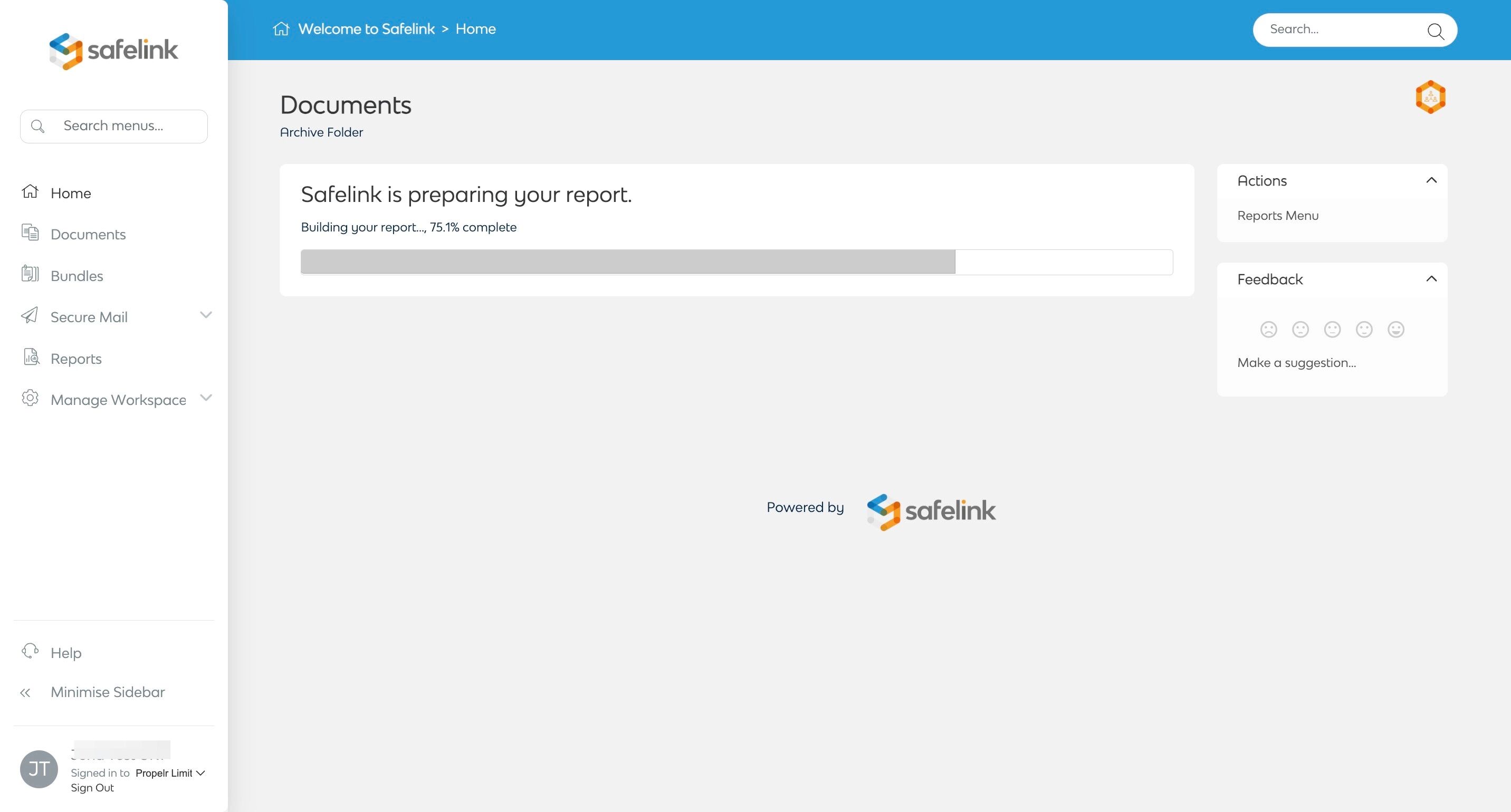Click the JT user avatar
This screenshot has height=812, width=1511.
[39, 769]
